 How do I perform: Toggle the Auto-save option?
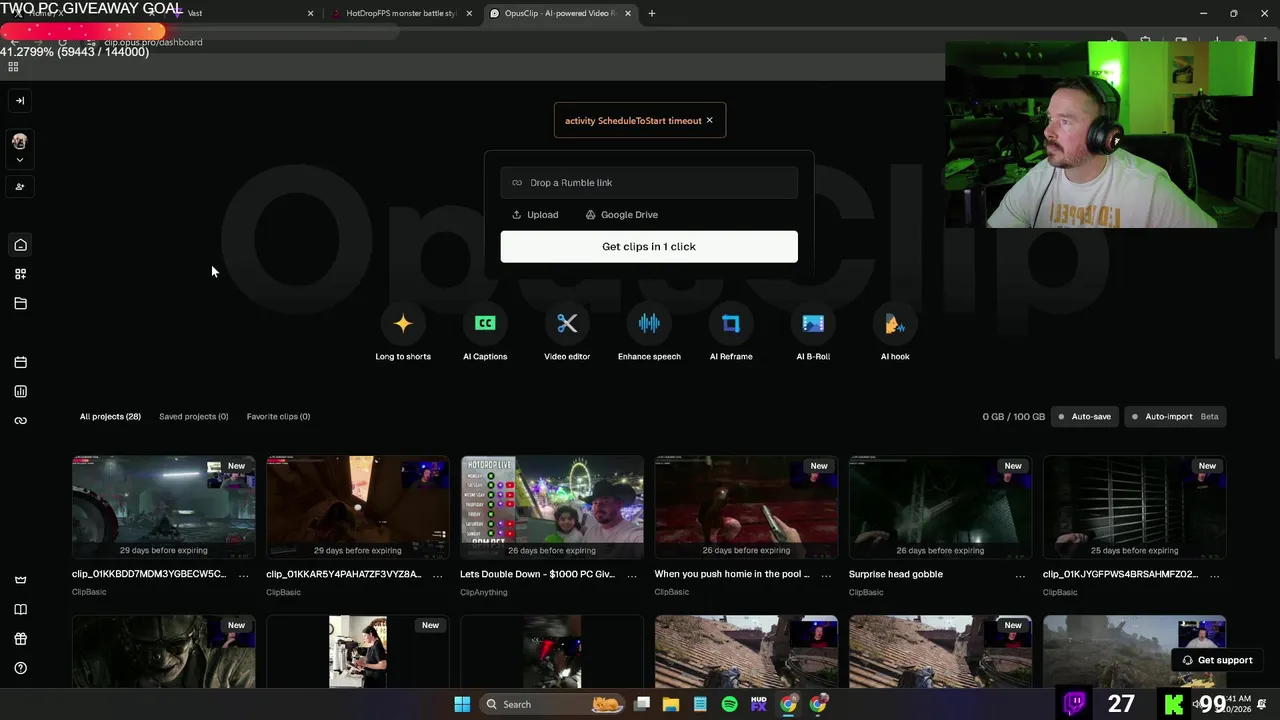pos(1083,416)
